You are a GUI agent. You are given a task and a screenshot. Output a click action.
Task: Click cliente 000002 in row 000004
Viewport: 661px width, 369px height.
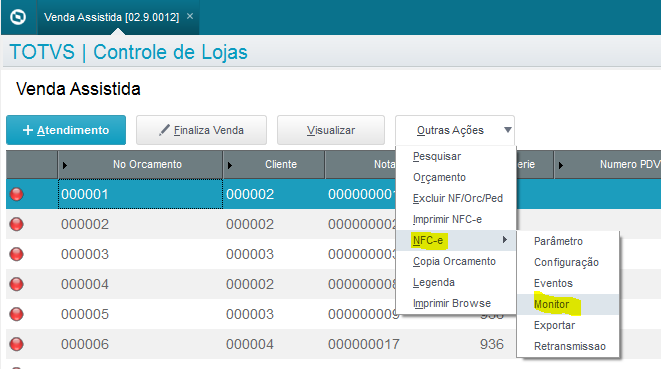pyautogui.click(x=250, y=284)
